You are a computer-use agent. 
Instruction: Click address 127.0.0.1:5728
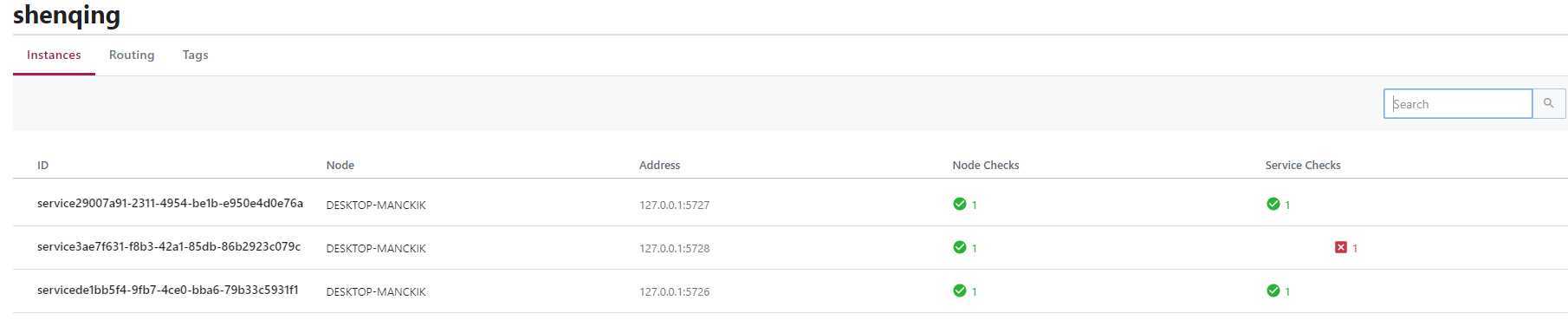674,248
